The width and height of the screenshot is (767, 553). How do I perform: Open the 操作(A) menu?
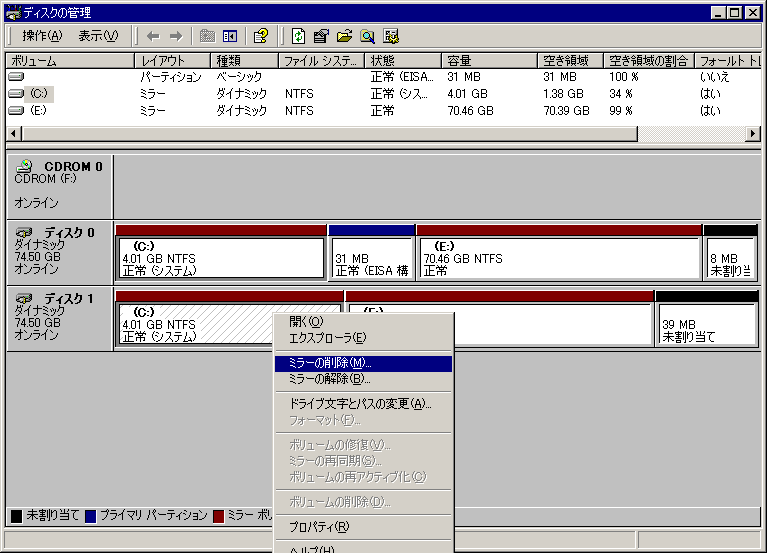pos(42,36)
